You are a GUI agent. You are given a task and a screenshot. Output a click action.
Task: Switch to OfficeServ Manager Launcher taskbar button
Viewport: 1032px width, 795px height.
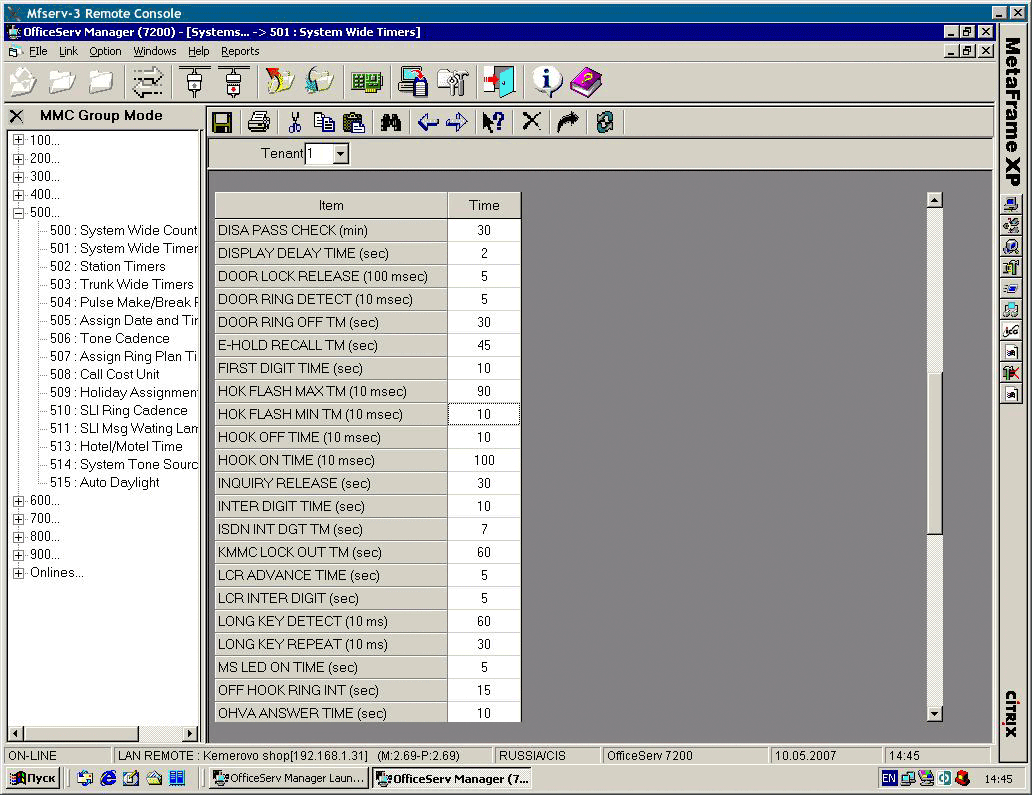289,778
